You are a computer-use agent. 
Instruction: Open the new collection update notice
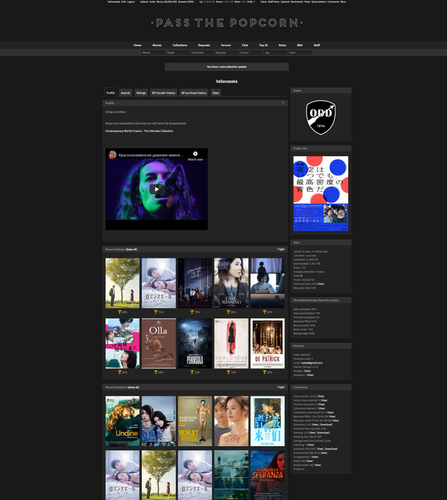coord(227,67)
